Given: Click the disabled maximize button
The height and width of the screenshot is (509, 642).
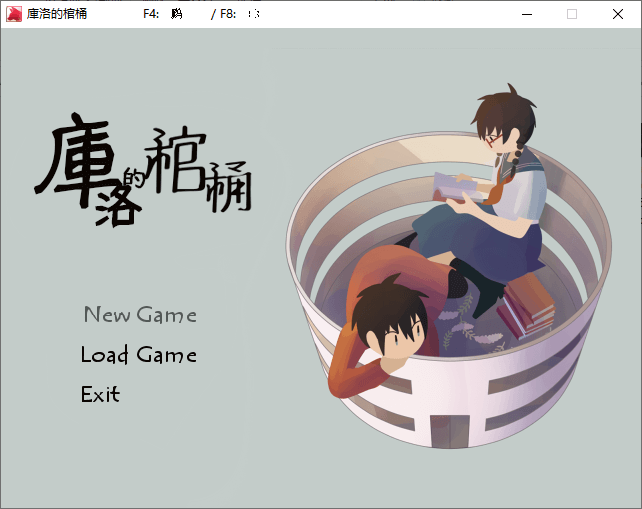Looking at the screenshot, I should [572, 14].
